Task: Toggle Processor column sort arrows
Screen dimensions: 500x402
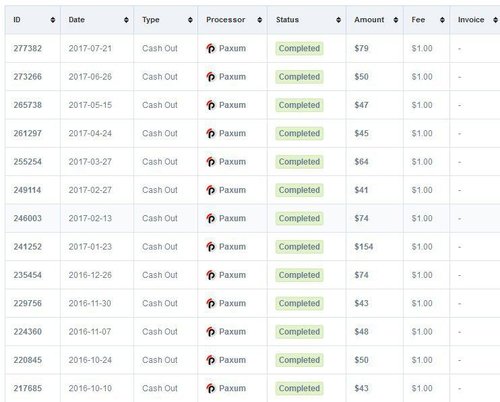Action: (260, 20)
